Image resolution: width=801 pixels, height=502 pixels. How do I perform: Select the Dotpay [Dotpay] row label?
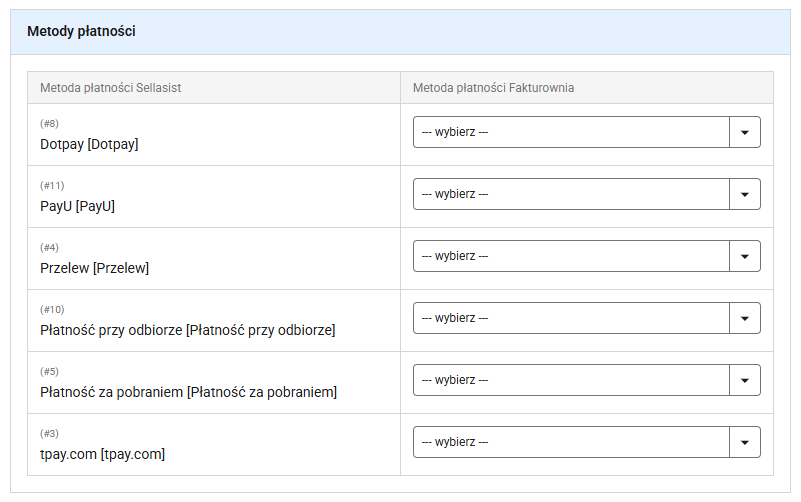(89, 145)
